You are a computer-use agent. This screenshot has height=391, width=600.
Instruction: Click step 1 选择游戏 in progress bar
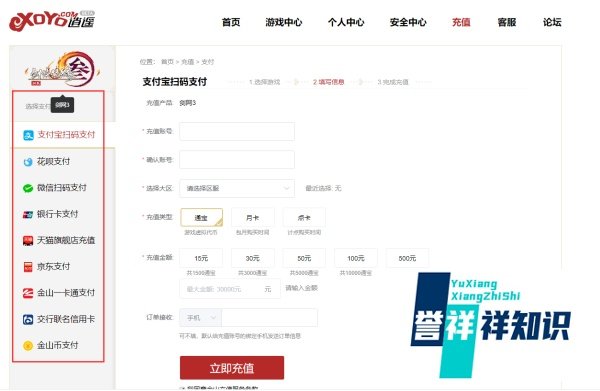(x=264, y=82)
